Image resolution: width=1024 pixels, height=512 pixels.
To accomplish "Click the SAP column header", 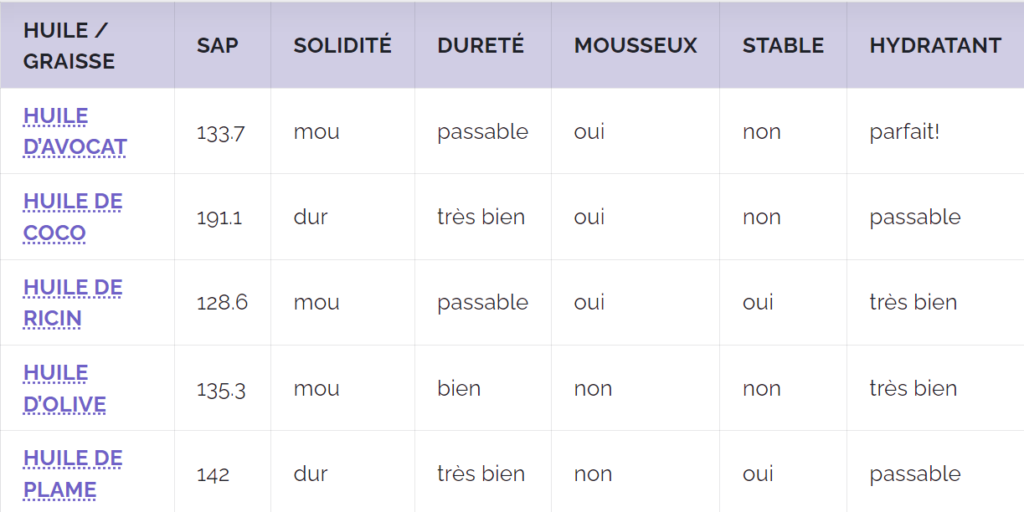I will click(217, 45).
